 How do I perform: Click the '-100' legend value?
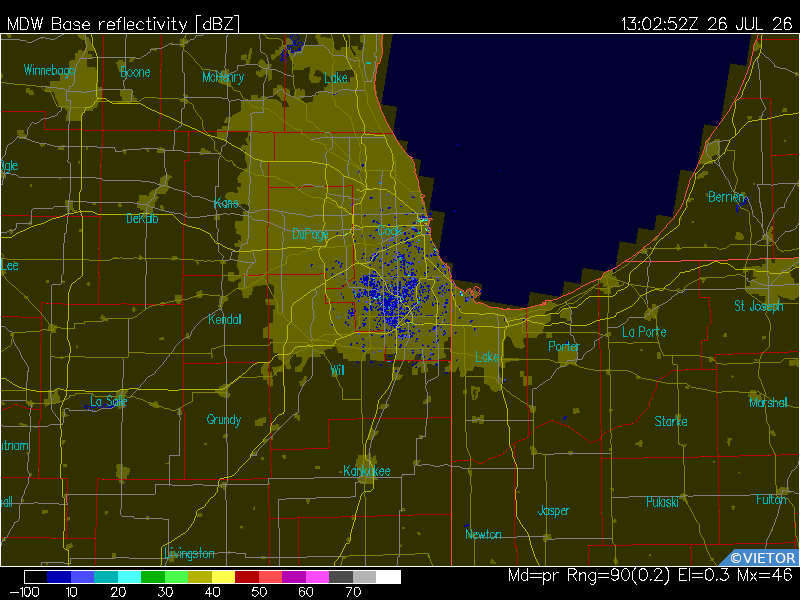(24, 592)
